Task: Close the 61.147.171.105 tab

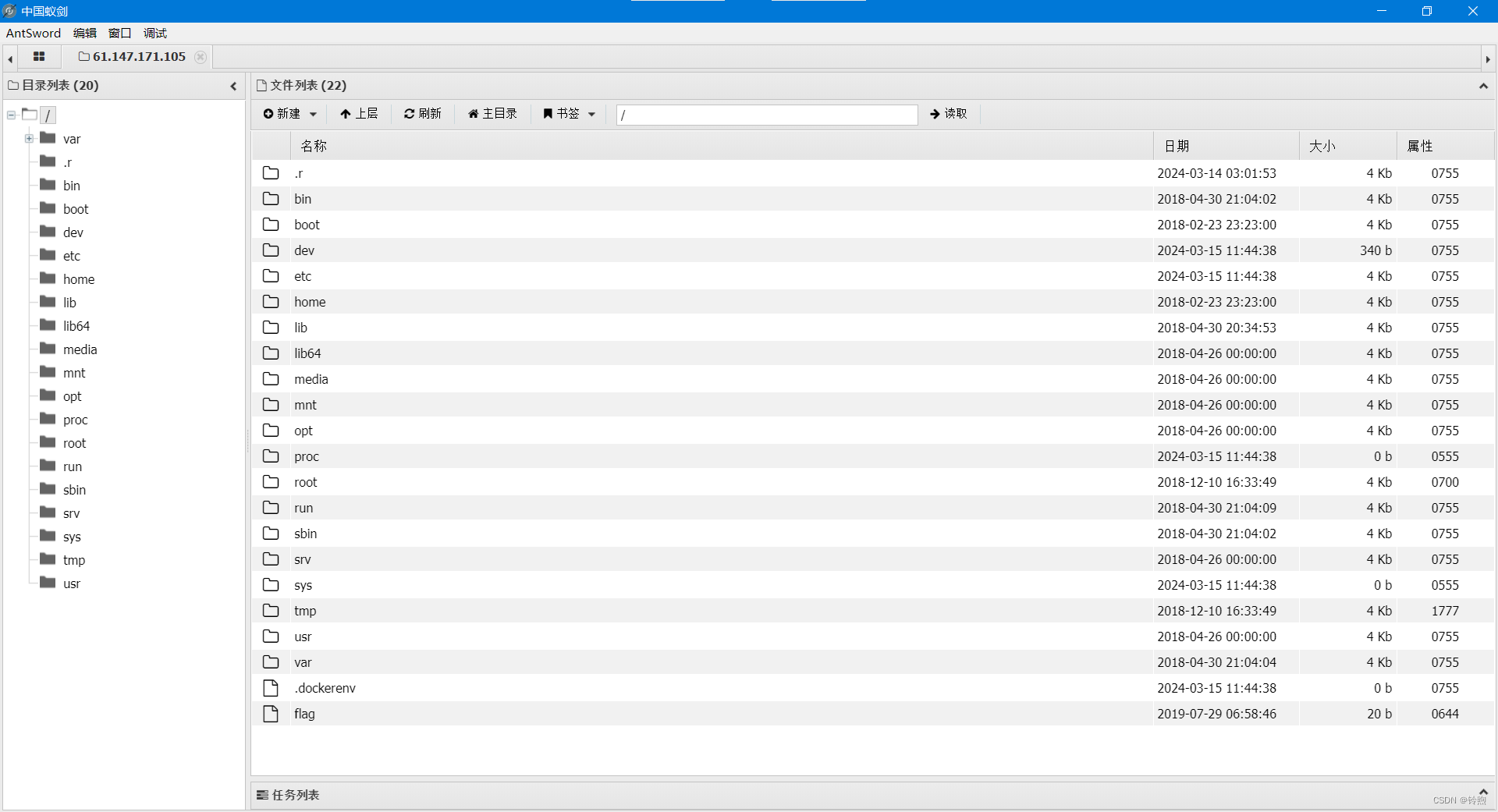Action: [x=201, y=57]
